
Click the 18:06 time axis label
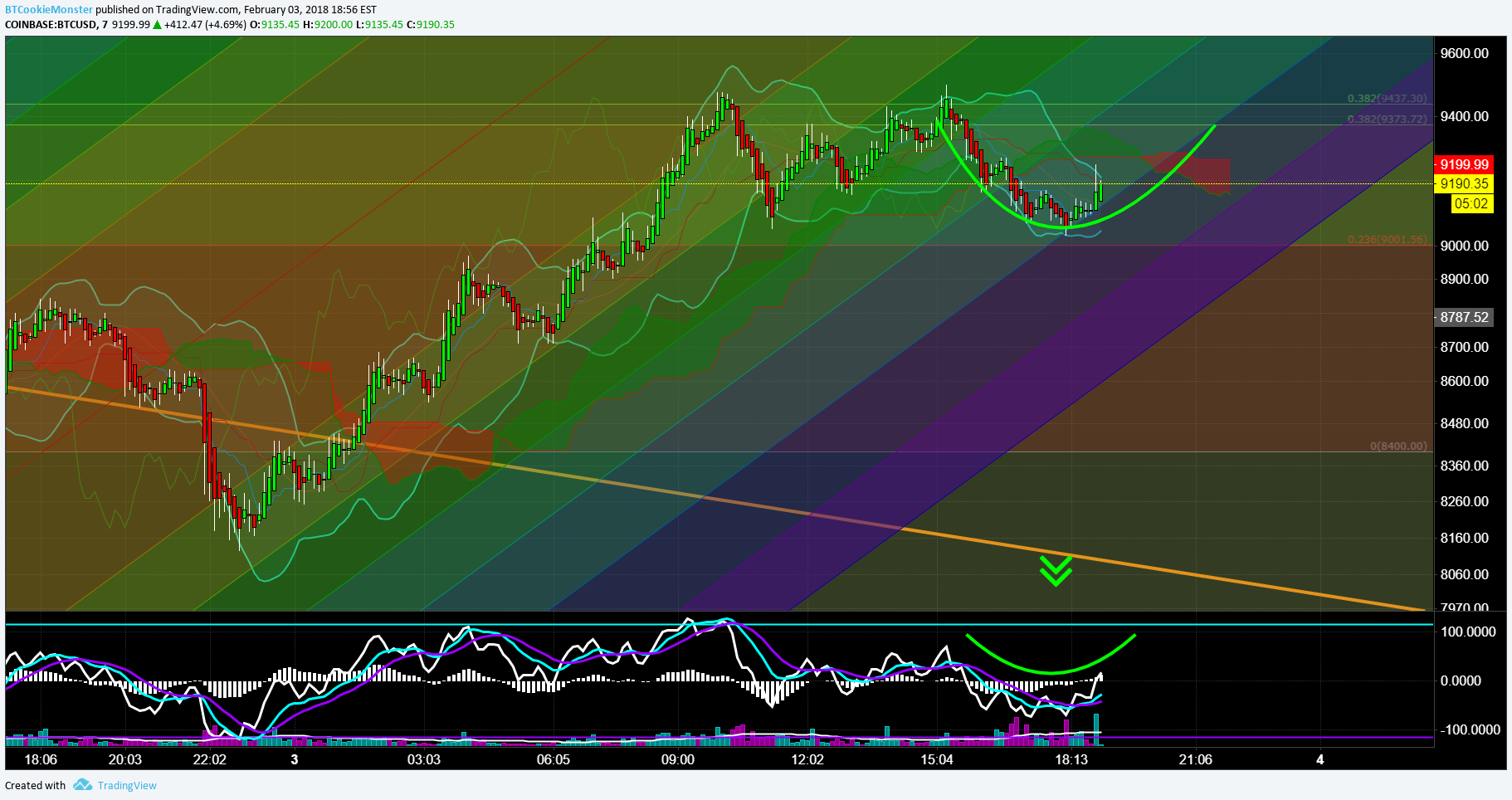pyautogui.click(x=41, y=759)
